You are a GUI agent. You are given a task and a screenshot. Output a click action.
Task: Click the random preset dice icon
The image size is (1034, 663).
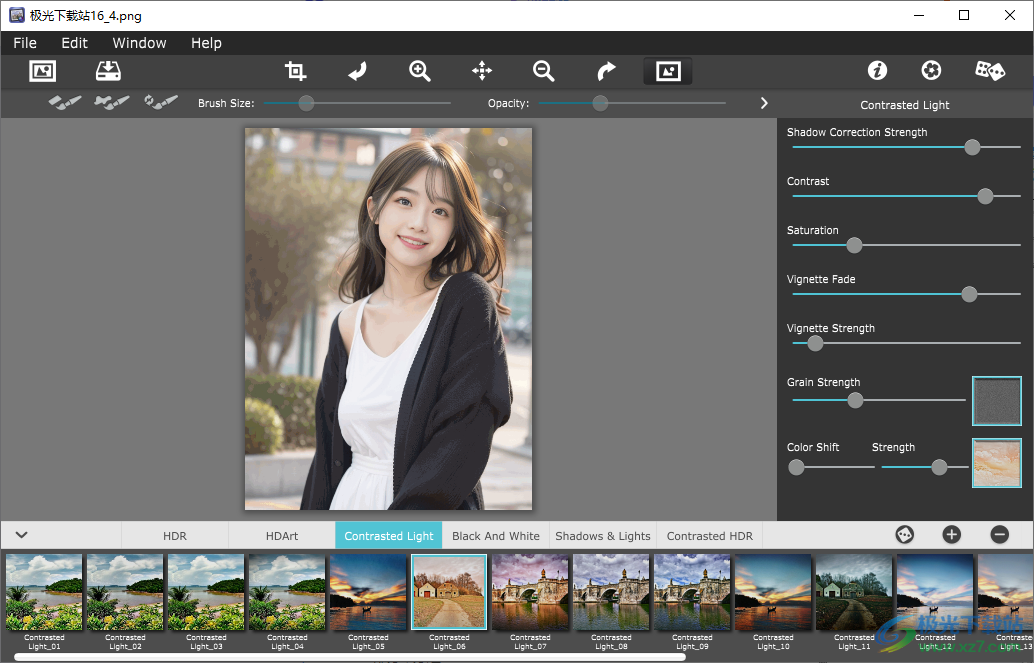(990, 71)
